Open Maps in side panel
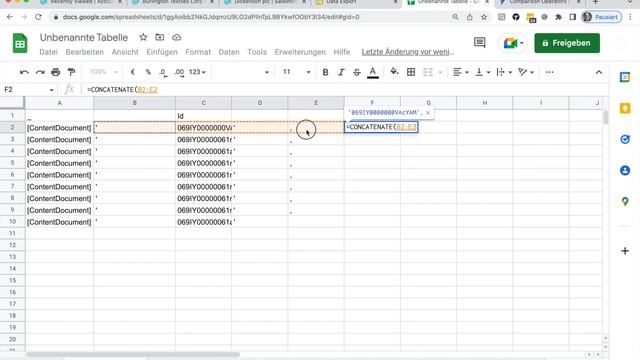640x360 pixels. point(625,201)
